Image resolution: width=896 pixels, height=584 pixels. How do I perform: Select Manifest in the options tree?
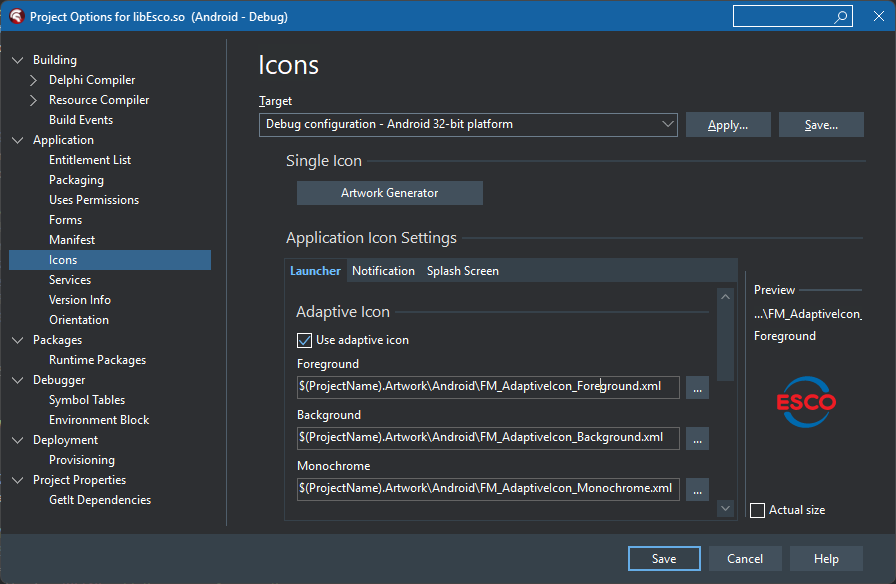pos(72,240)
